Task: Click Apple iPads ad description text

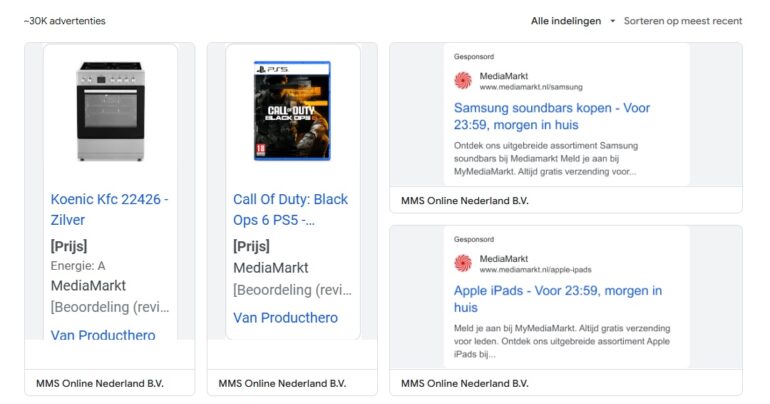Action: [x=562, y=341]
